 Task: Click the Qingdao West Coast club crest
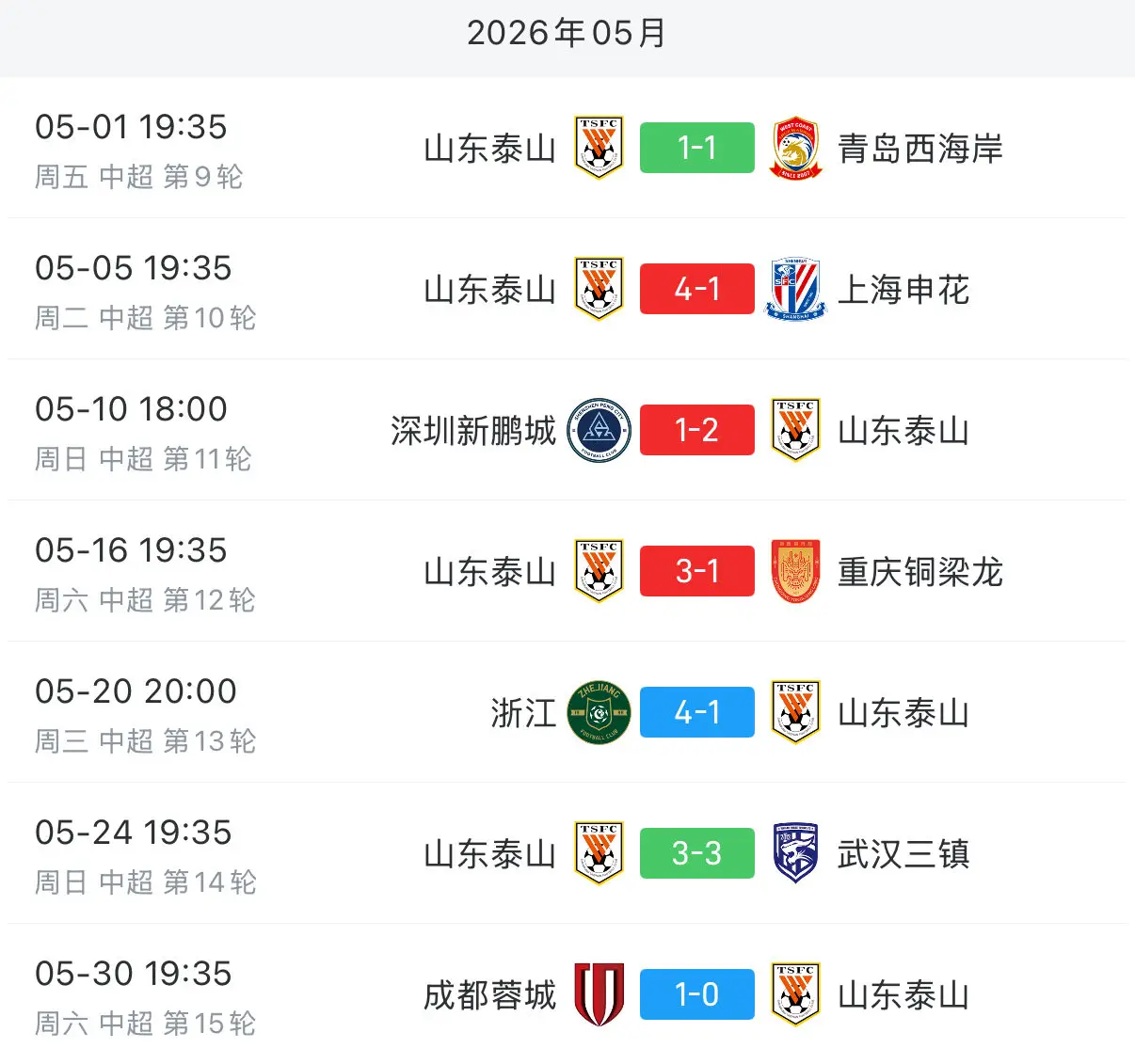[x=795, y=148]
